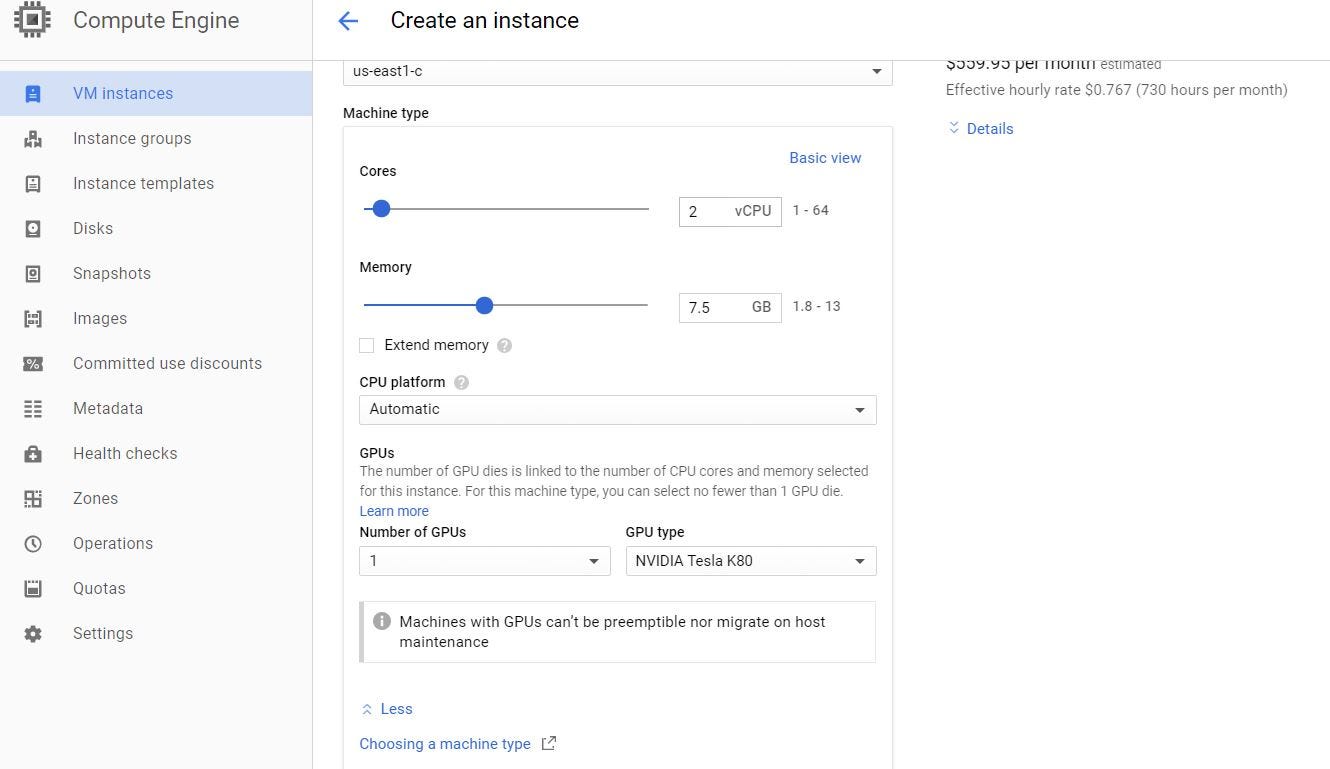Image resolution: width=1330 pixels, height=769 pixels.
Task: Click the Settings gear icon
Action: pos(33,634)
